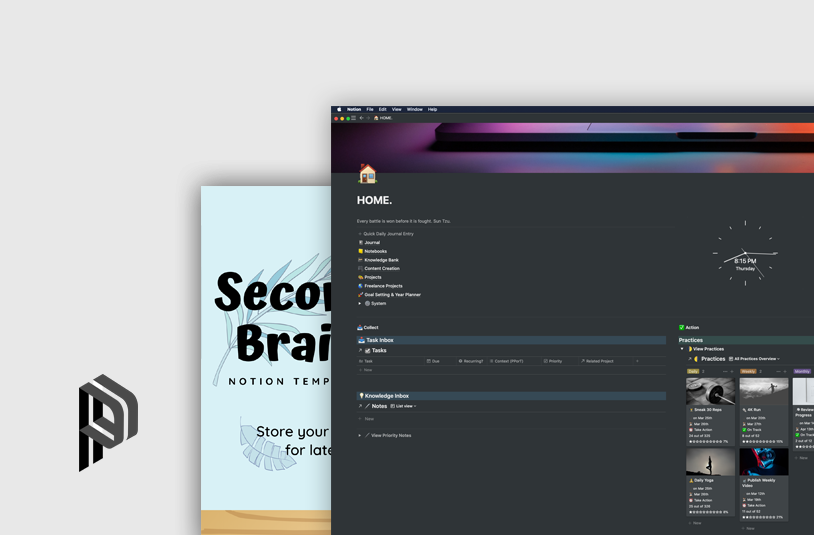This screenshot has height=535, width=814.
Task: Click the green Action checkmark icon
Action: point(682,327)
